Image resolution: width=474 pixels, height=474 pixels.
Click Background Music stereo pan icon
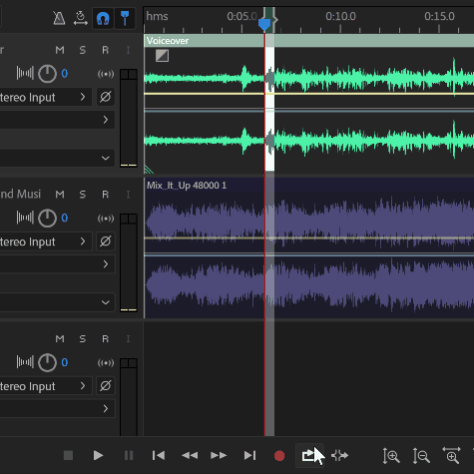coord(106,218)
